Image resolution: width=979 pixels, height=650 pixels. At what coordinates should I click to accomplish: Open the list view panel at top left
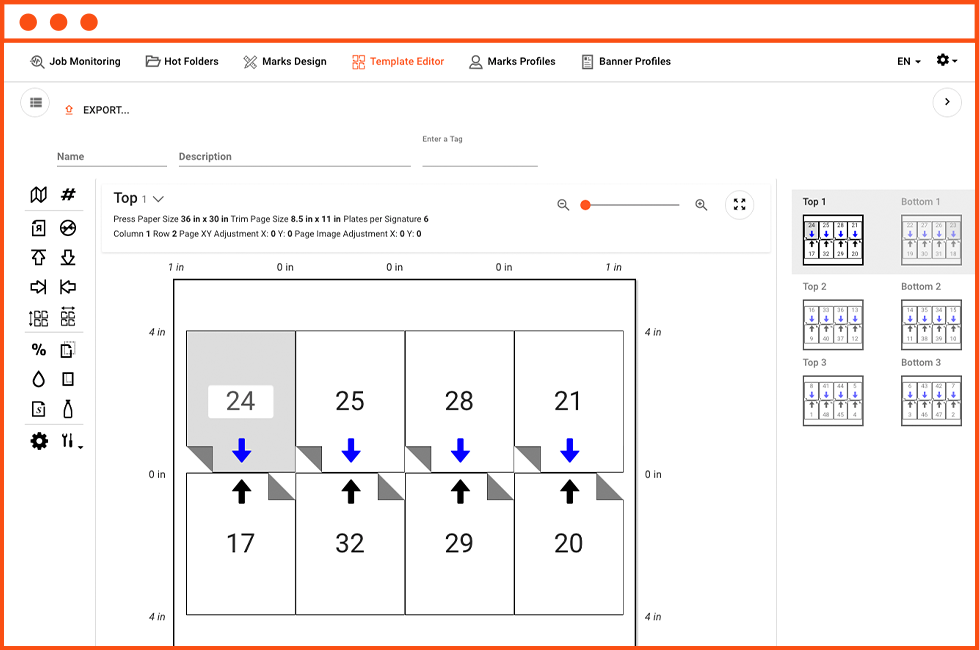pyautogui.click(x=35, y=102)
